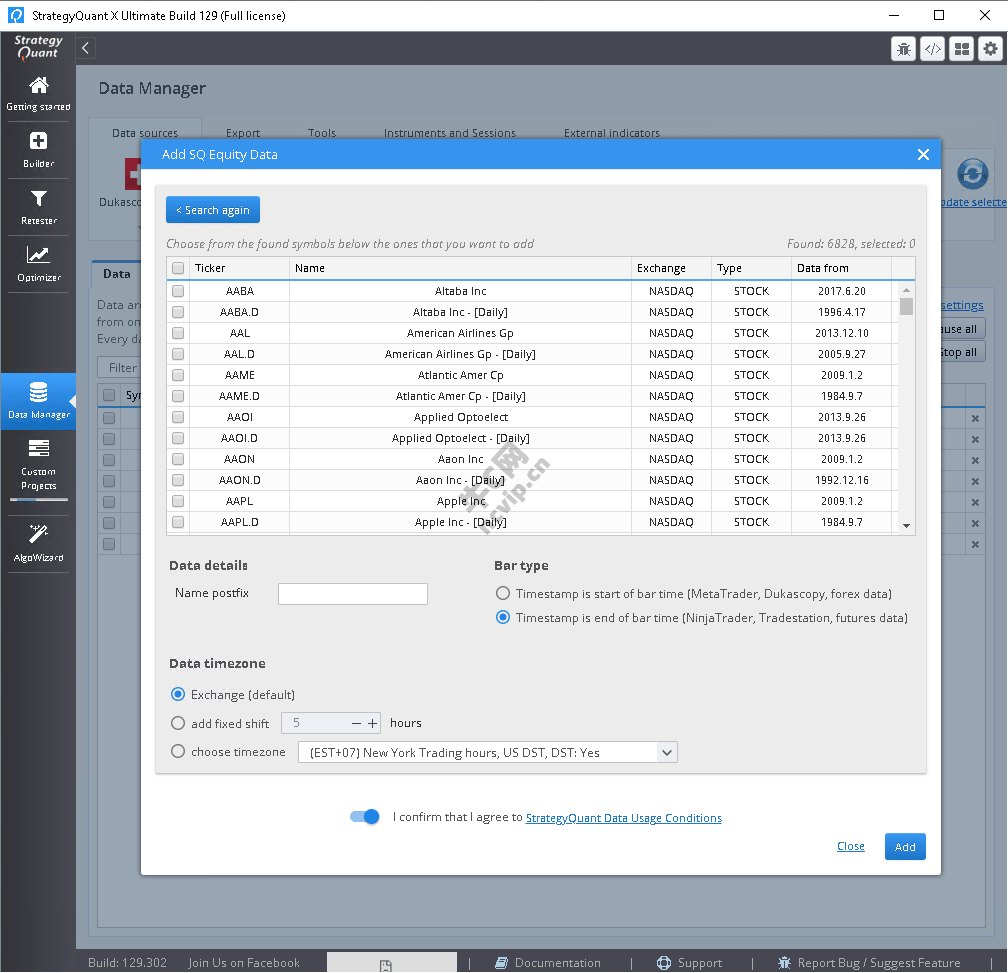Switch to the Tools tab

(x=321, y=132)
